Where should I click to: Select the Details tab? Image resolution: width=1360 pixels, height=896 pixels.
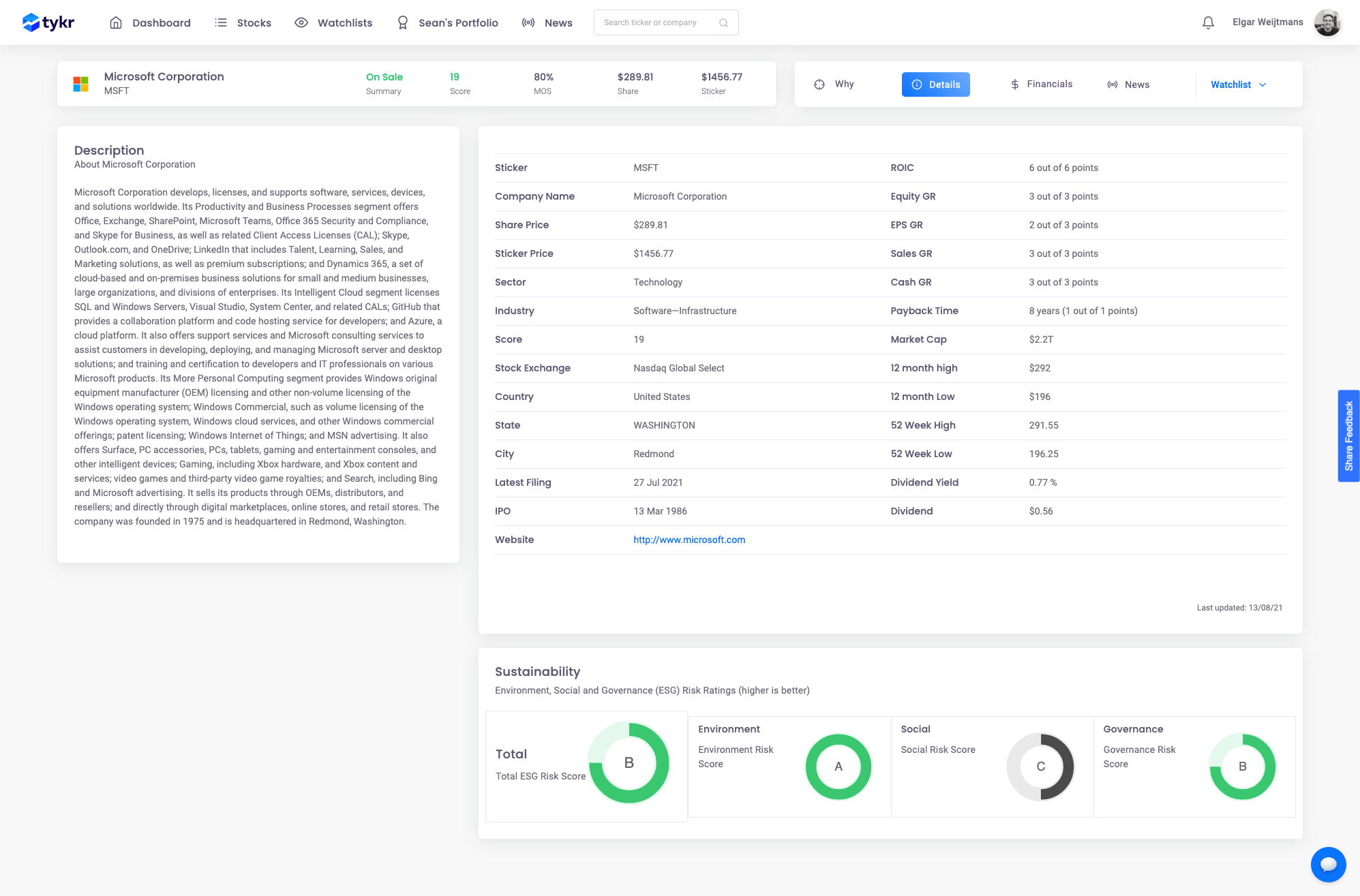[x=935, y=84]
